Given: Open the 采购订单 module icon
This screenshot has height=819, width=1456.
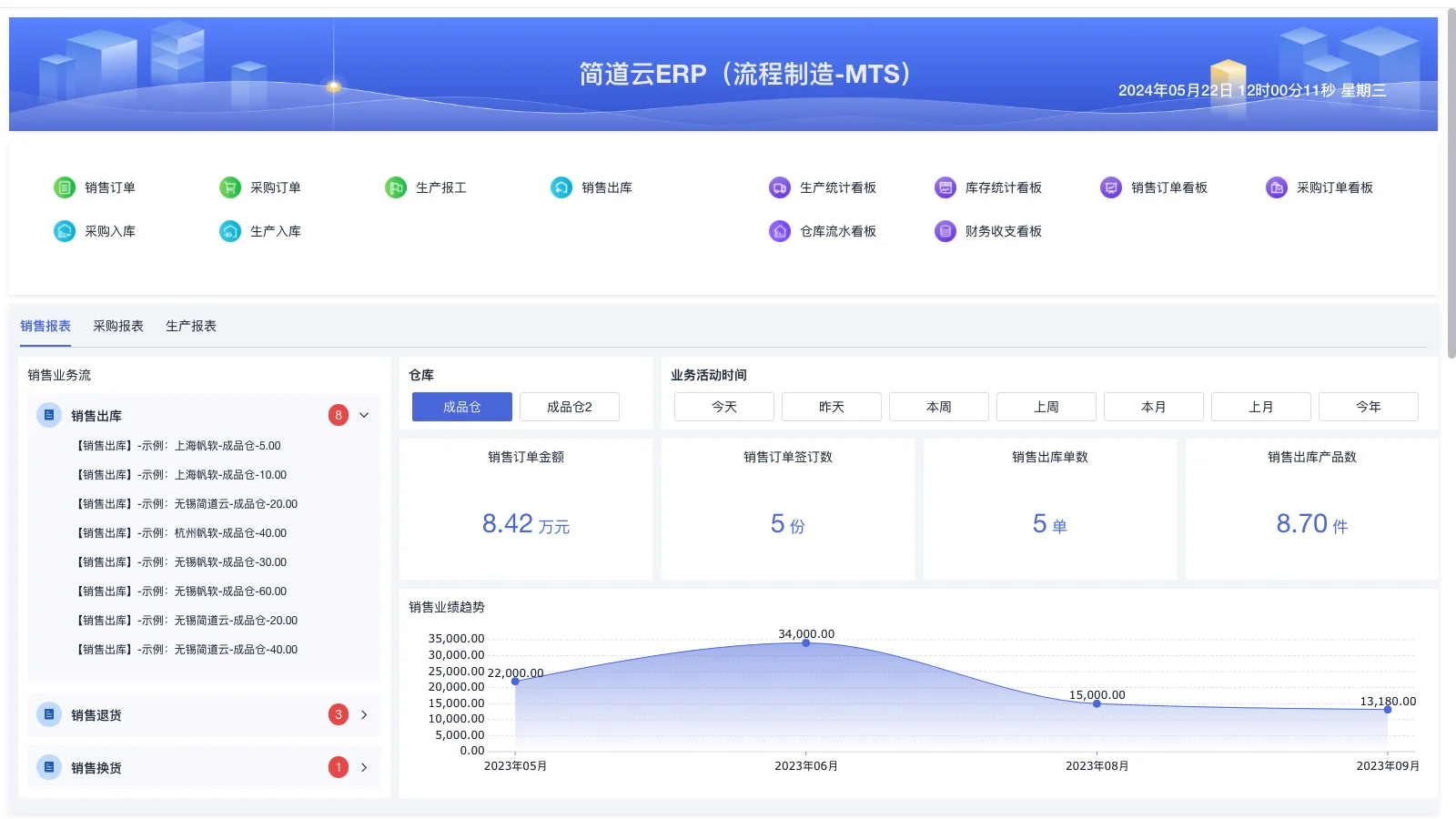Looking at the screenshot, I should pos(229,187).
